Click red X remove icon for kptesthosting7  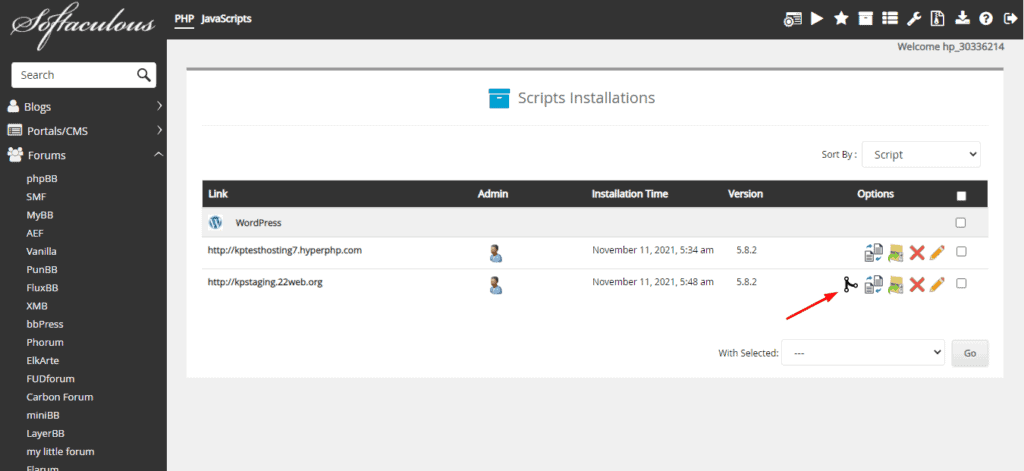(917, 252)
